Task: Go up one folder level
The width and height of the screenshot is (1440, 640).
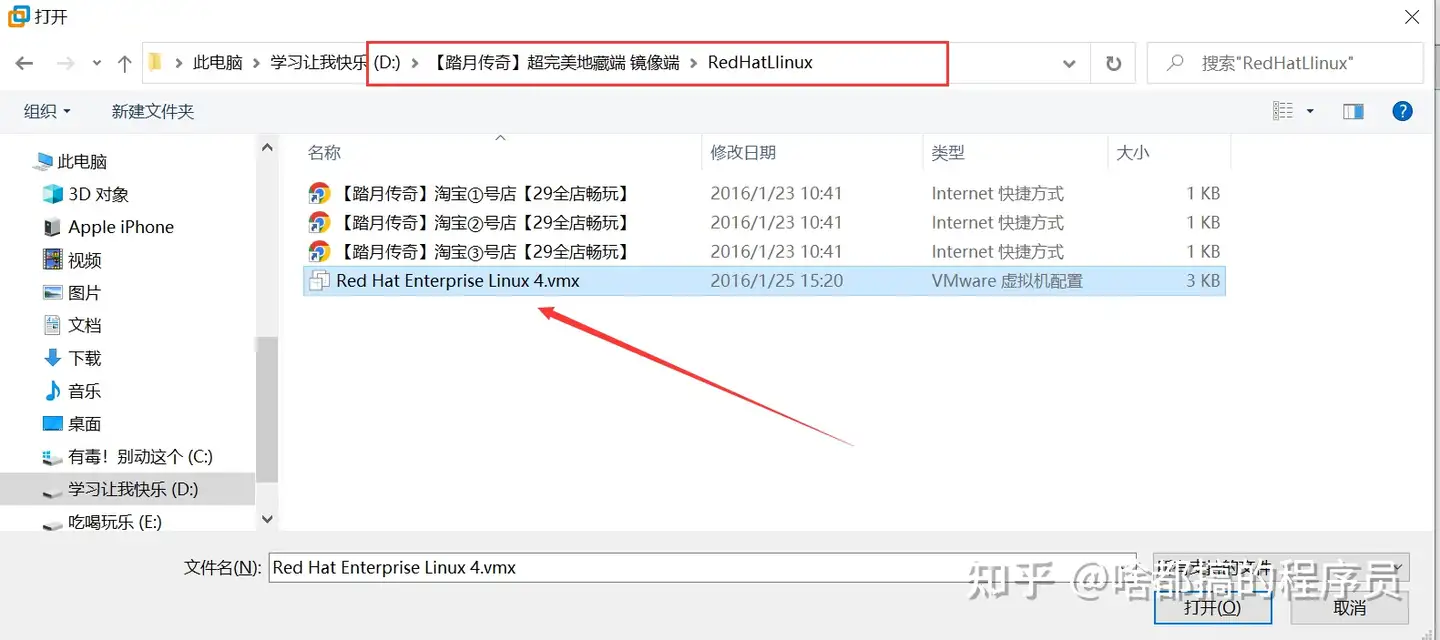Action: [x=124, y=63]
